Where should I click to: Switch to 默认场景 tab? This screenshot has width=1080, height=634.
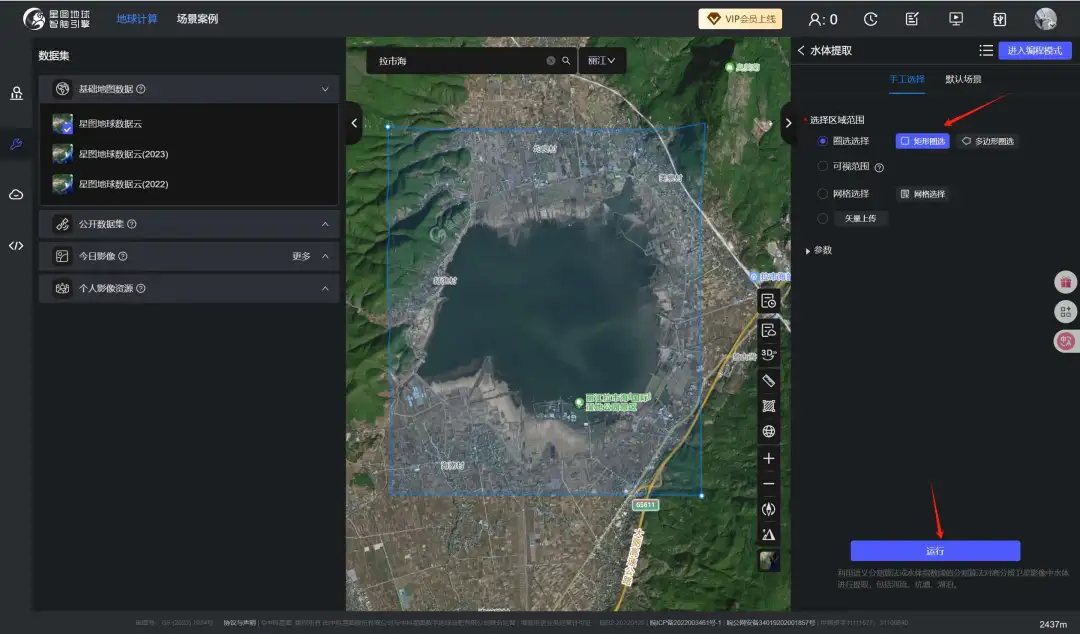click(x=963, y=79)
